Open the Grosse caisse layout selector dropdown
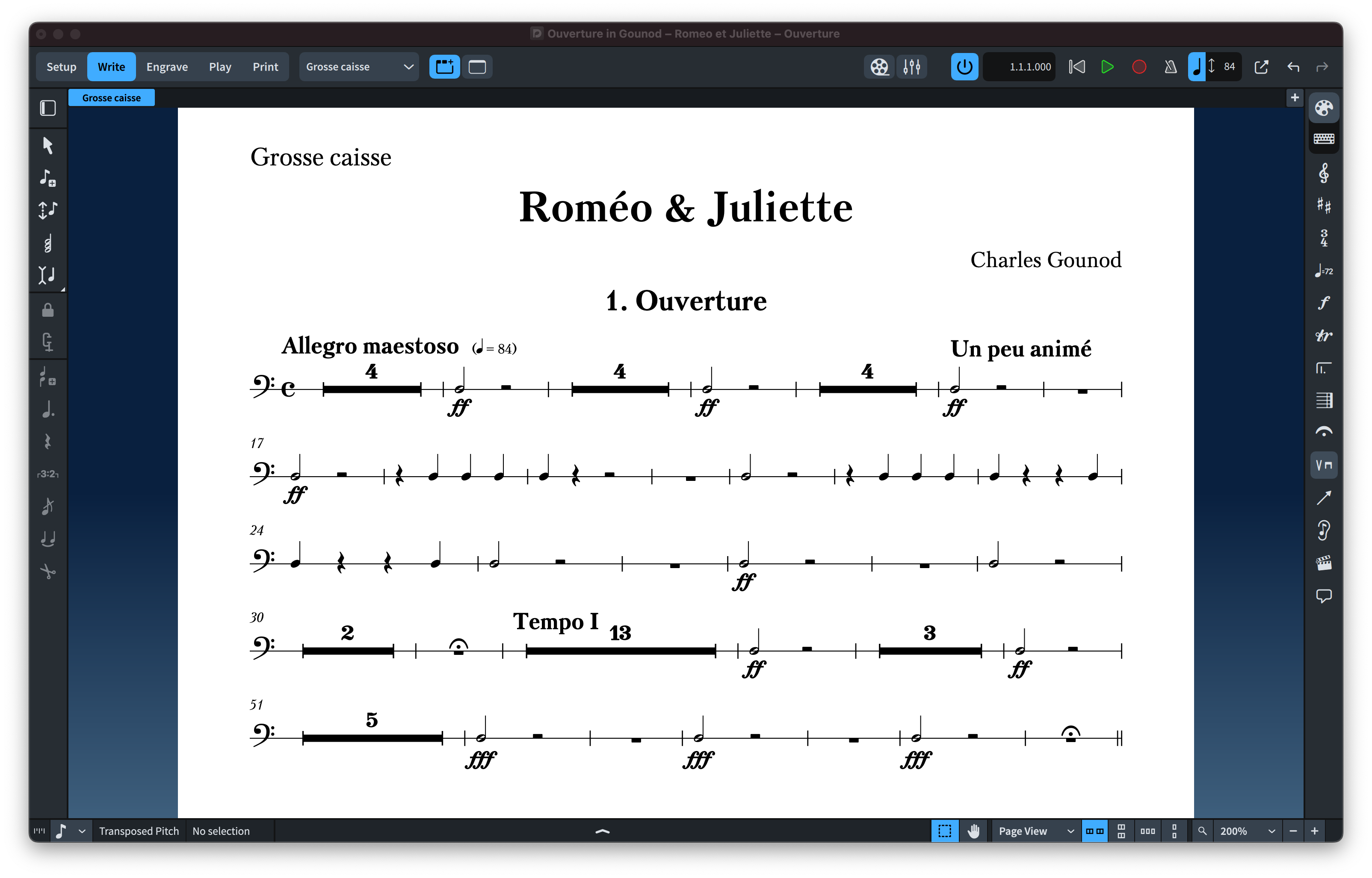Viewport: 1372px width, 878px height. click(359, 67)
